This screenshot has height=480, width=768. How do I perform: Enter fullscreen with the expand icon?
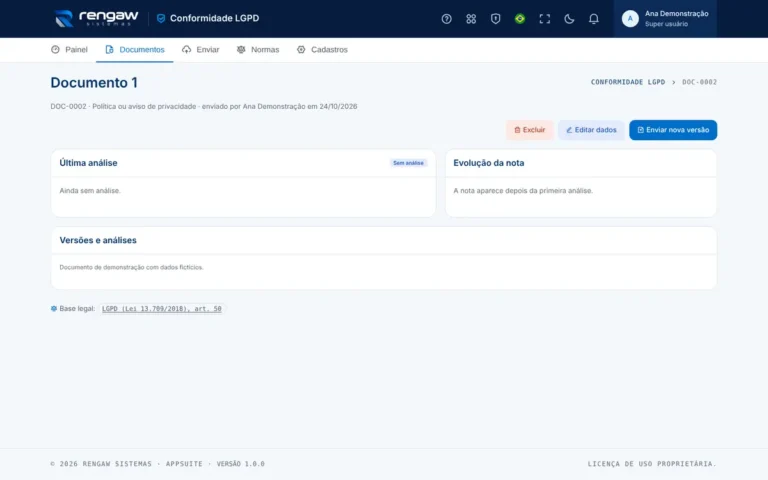coord(544,19)
